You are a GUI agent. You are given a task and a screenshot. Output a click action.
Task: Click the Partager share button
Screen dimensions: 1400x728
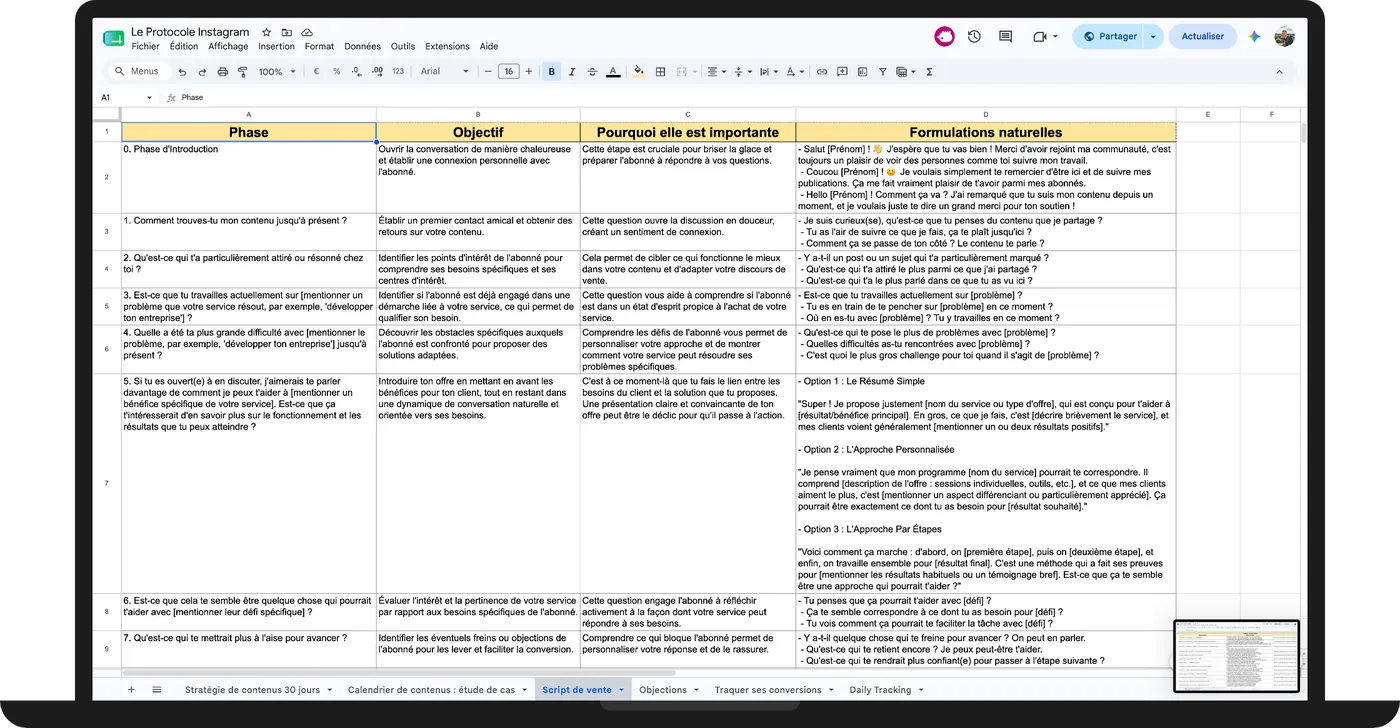pyautogui.click(x=1108, y=36)
